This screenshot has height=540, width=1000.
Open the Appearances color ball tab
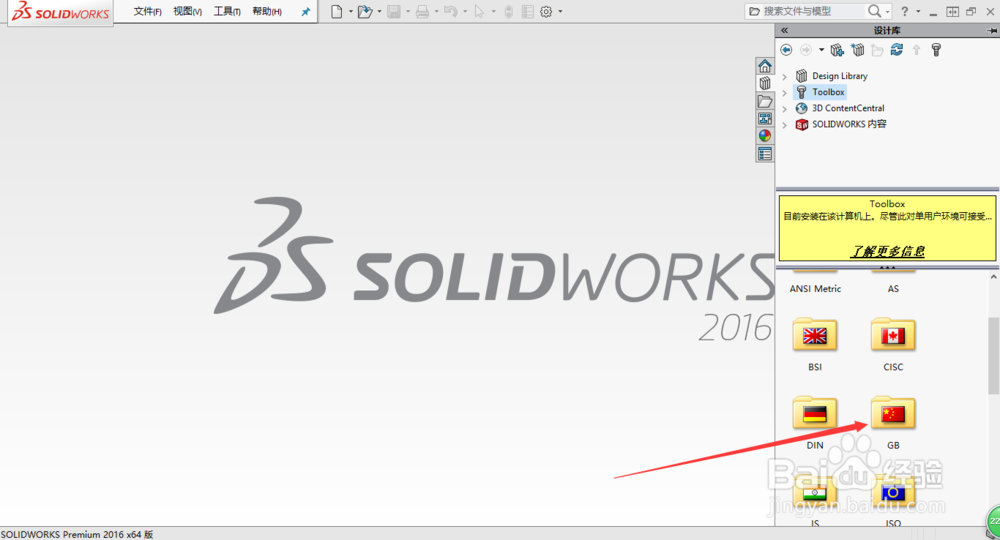pyautogui.click(x=765, y=136)
